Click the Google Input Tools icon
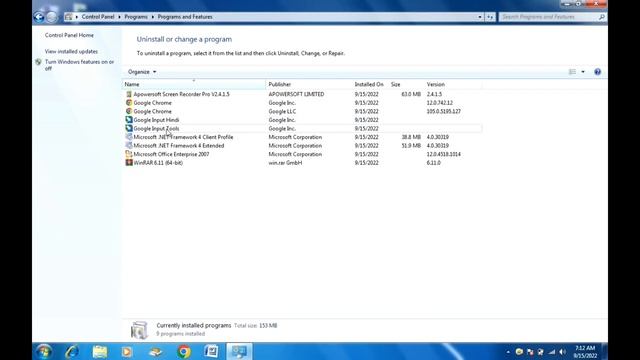The width and height of the screenshot is (640, 360). [x=129, y=129]
